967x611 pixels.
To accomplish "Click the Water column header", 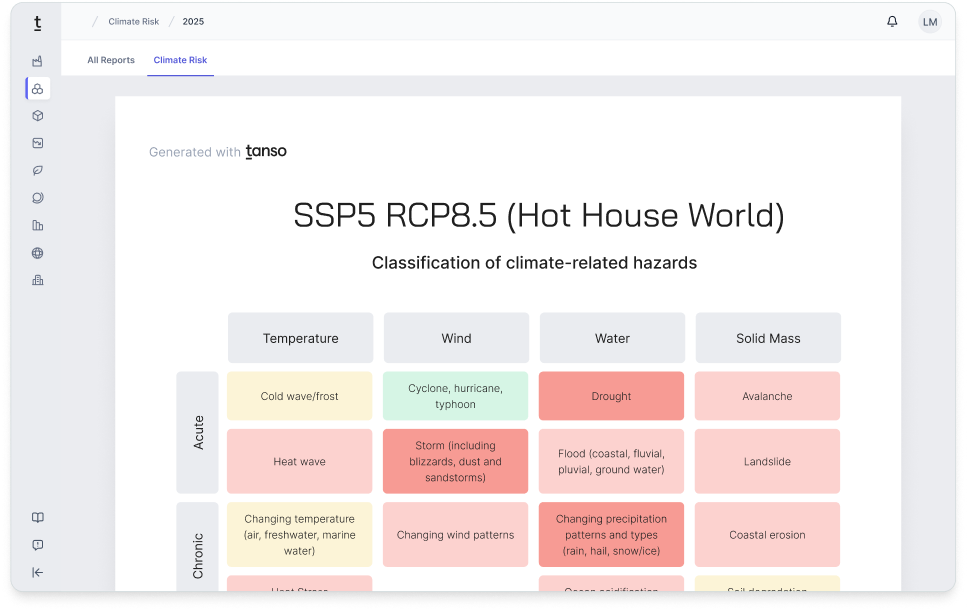I will [x=612, y=338].
